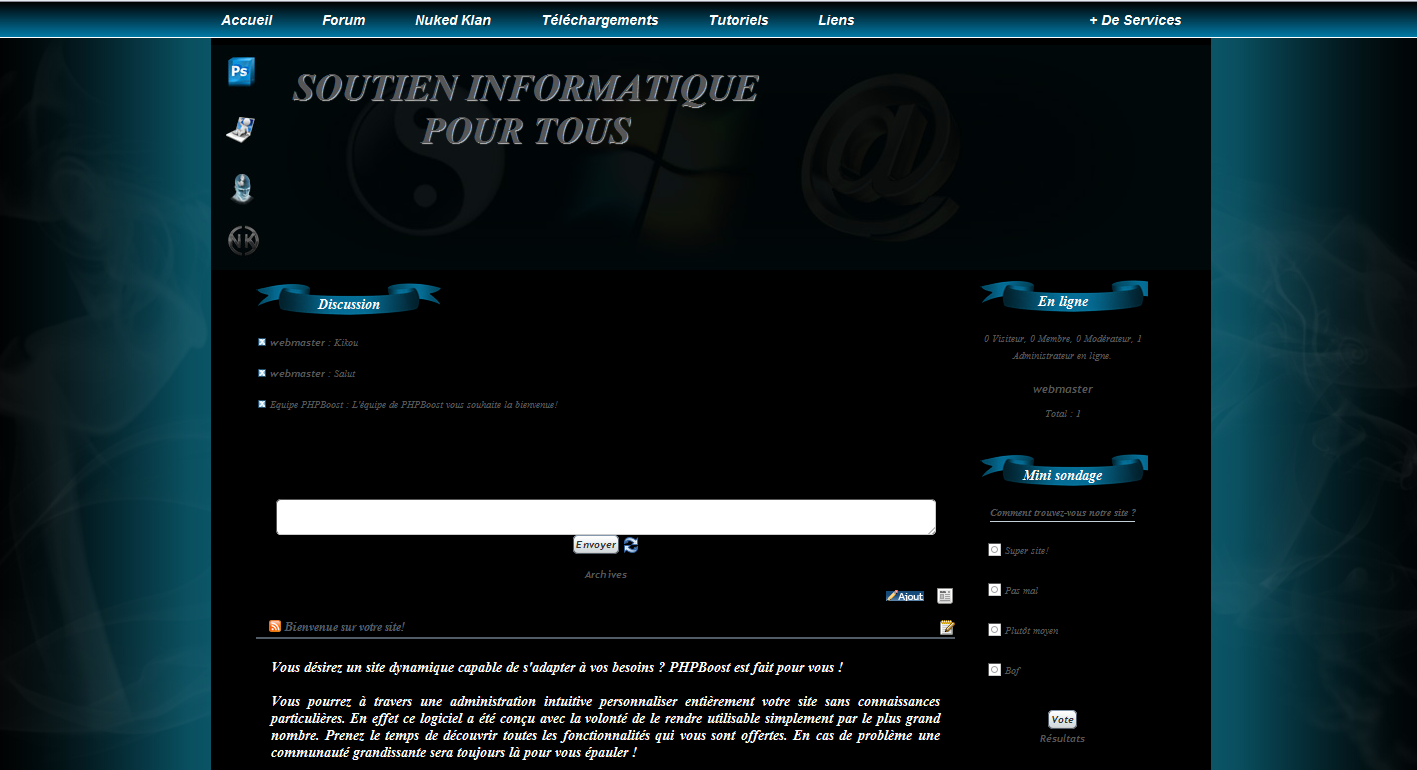Screen dimensions: 1417x770
Task: Choose the 'Pas mal' poll option
Action: (x=994, y=590)
